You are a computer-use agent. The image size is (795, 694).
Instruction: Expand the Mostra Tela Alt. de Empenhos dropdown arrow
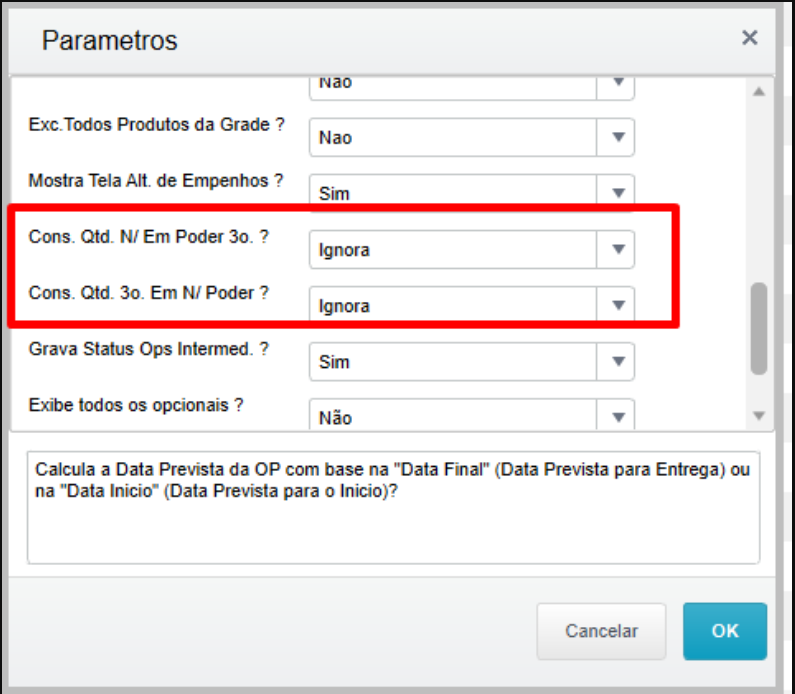coord(616,193)
